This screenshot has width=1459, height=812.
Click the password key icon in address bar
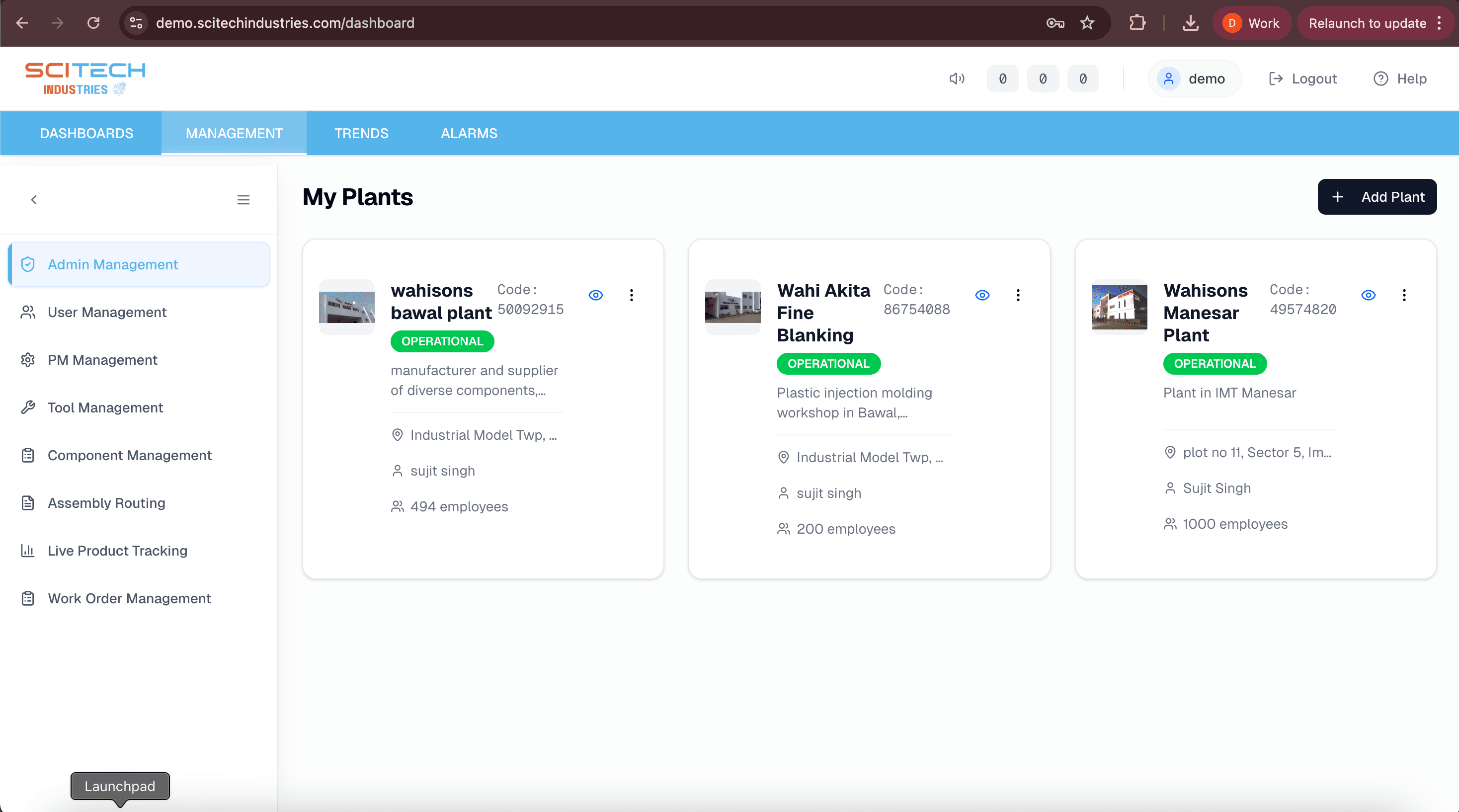point(1054,23)
